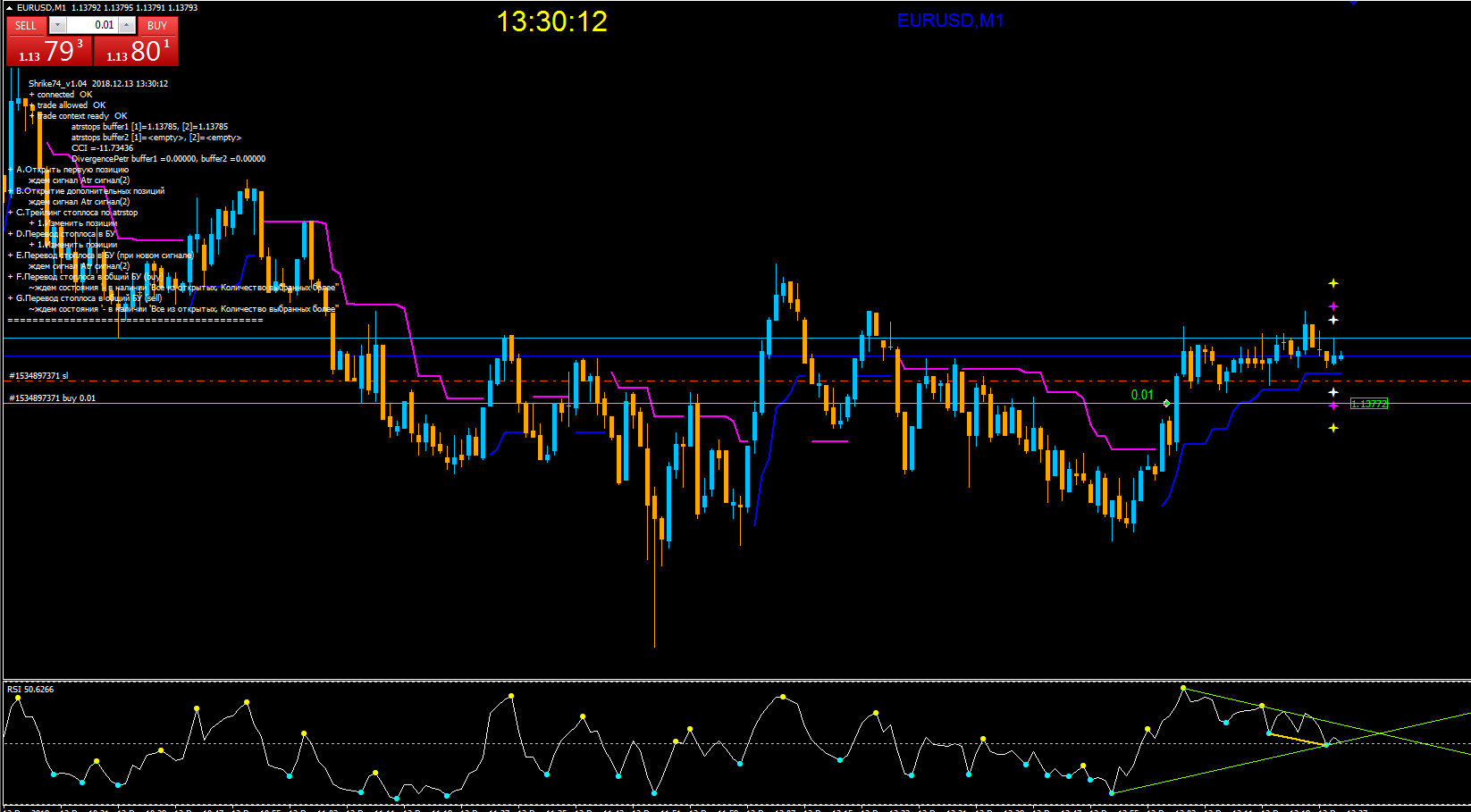
Task: Click the '+ trade allowed OK' line
Action: pos(67,105)
